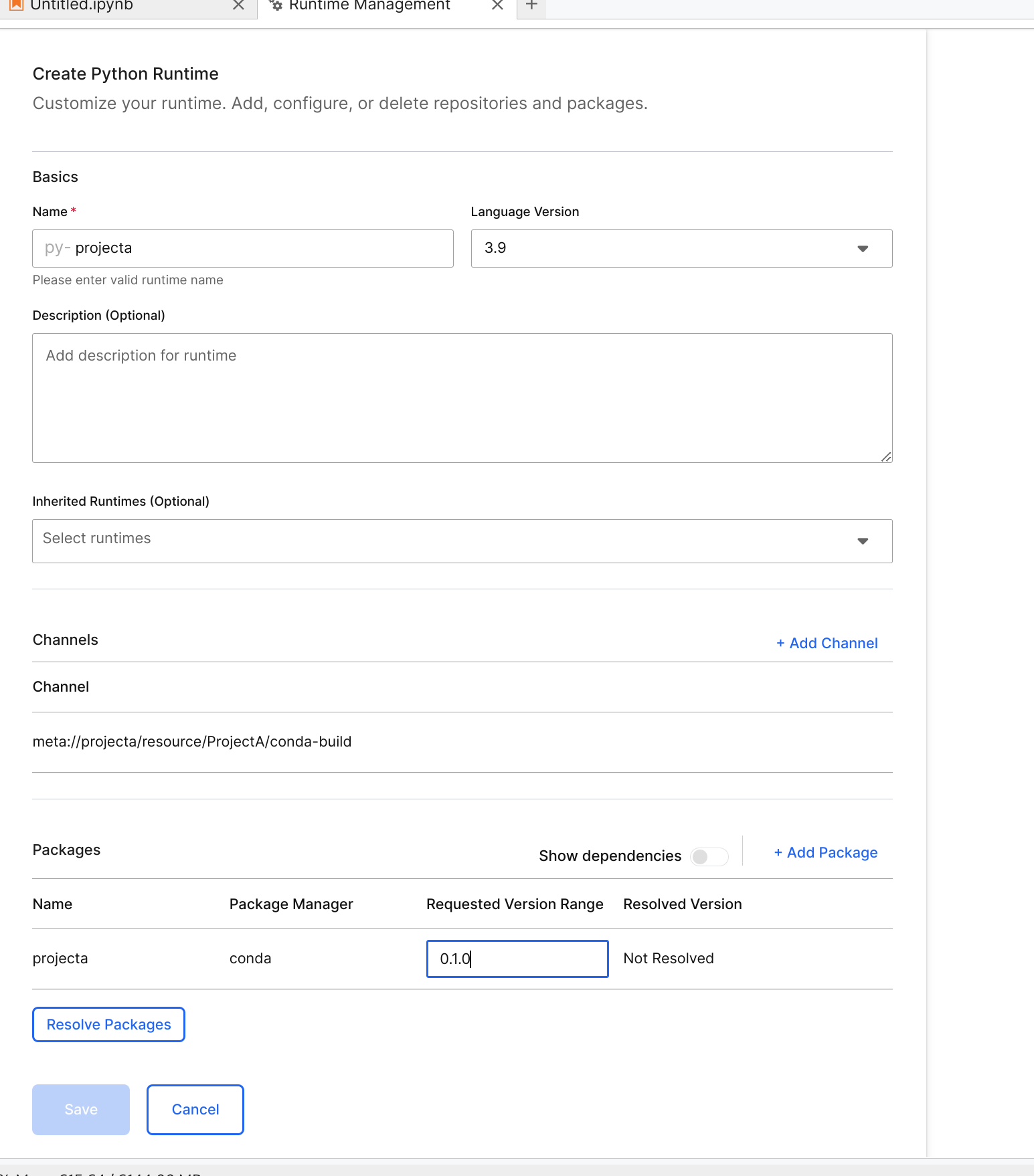Viewport: 1034px width, 1176px height.
Task: Click the Save button
Action: coord(81,1109)
